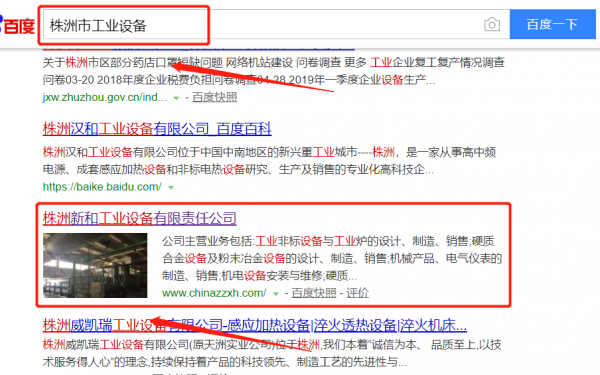Click the 株洲新和 result description text
600x375 pixels.
pyautogui.click(x=332, y=258)
